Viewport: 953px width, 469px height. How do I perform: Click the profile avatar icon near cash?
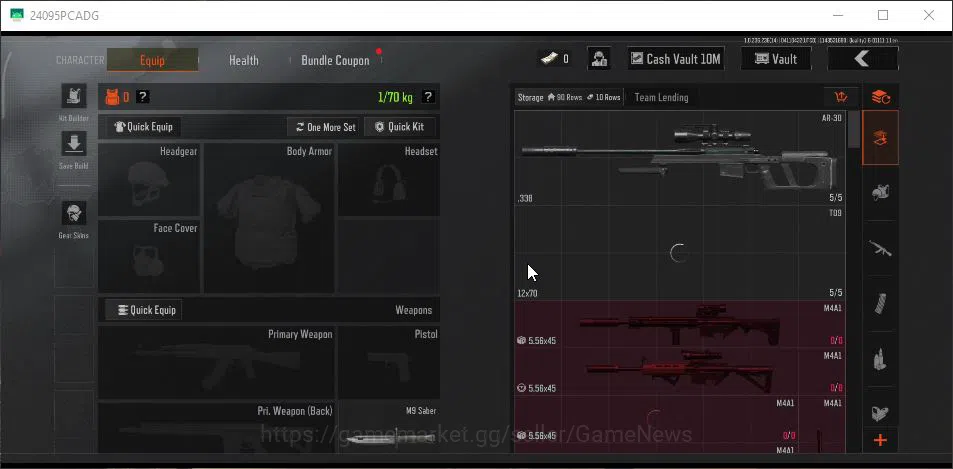[x=599, y=59]
